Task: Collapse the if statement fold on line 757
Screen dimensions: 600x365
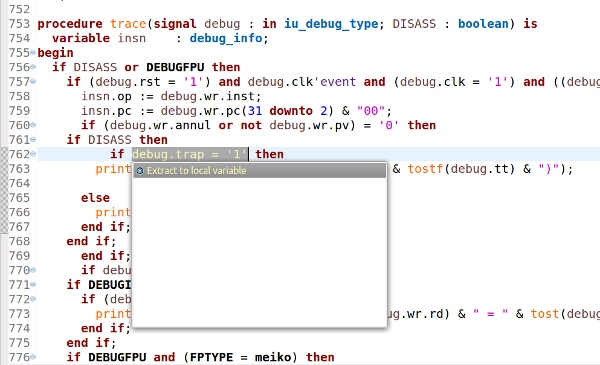Action: click(x=33, y=81)
